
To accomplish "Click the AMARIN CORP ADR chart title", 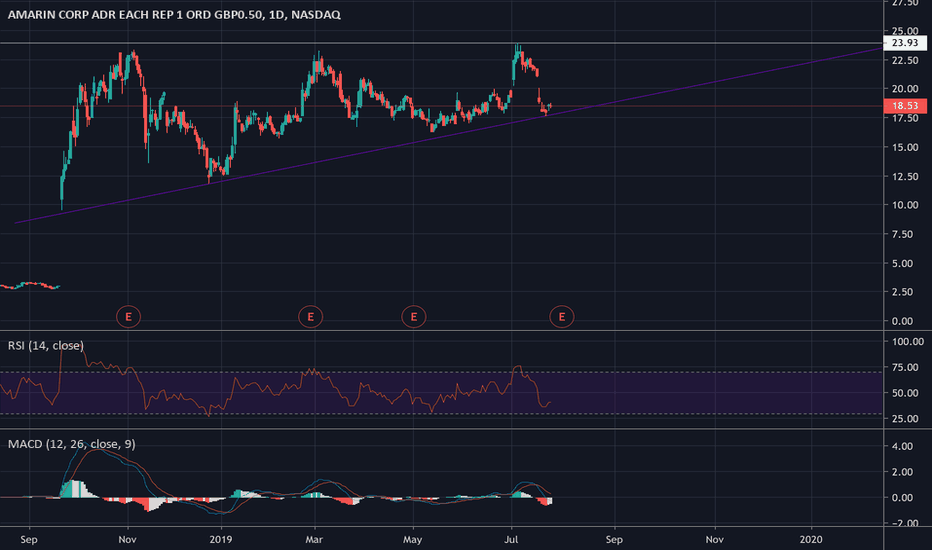I will click(x=174, y=15).
